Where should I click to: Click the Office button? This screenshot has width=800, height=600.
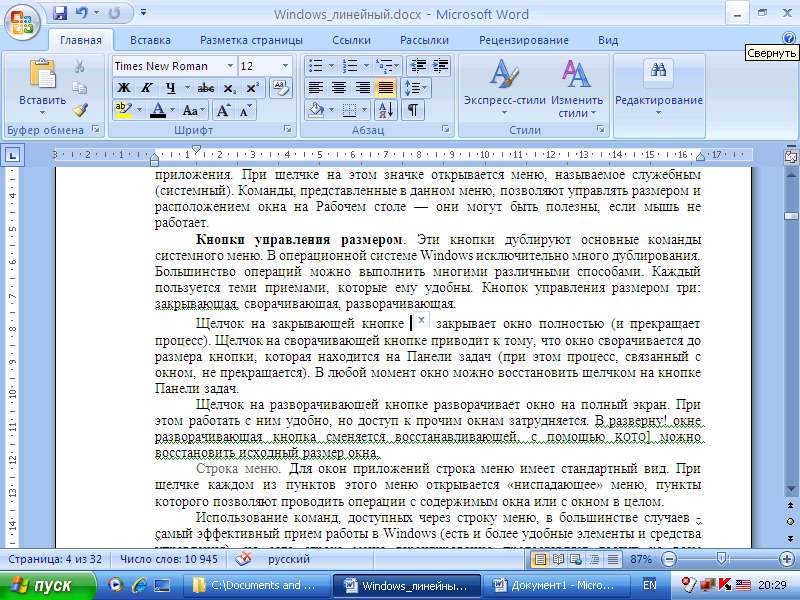click(x=21, y=21)
